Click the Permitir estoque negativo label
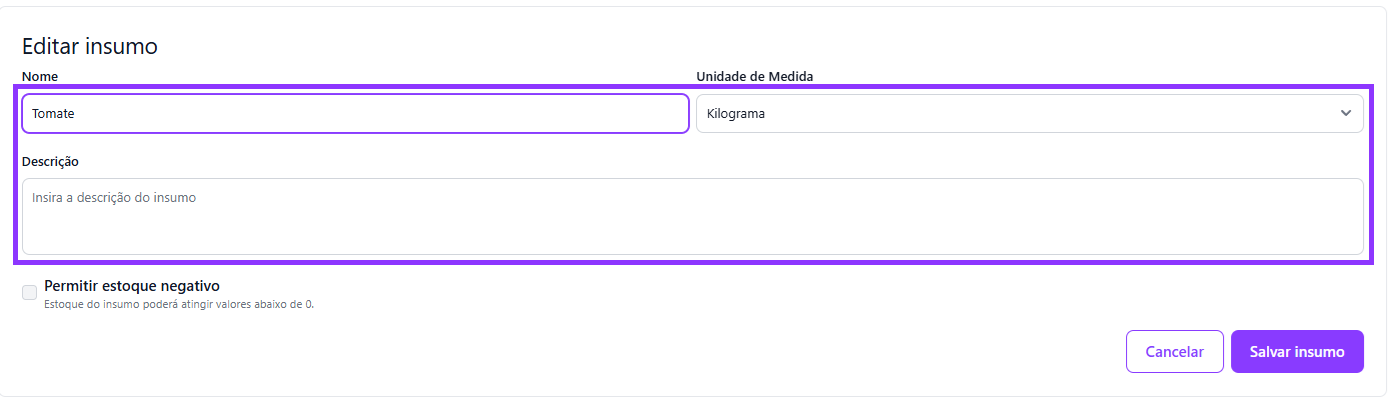The image size is (1395, 400). (132, 286)
